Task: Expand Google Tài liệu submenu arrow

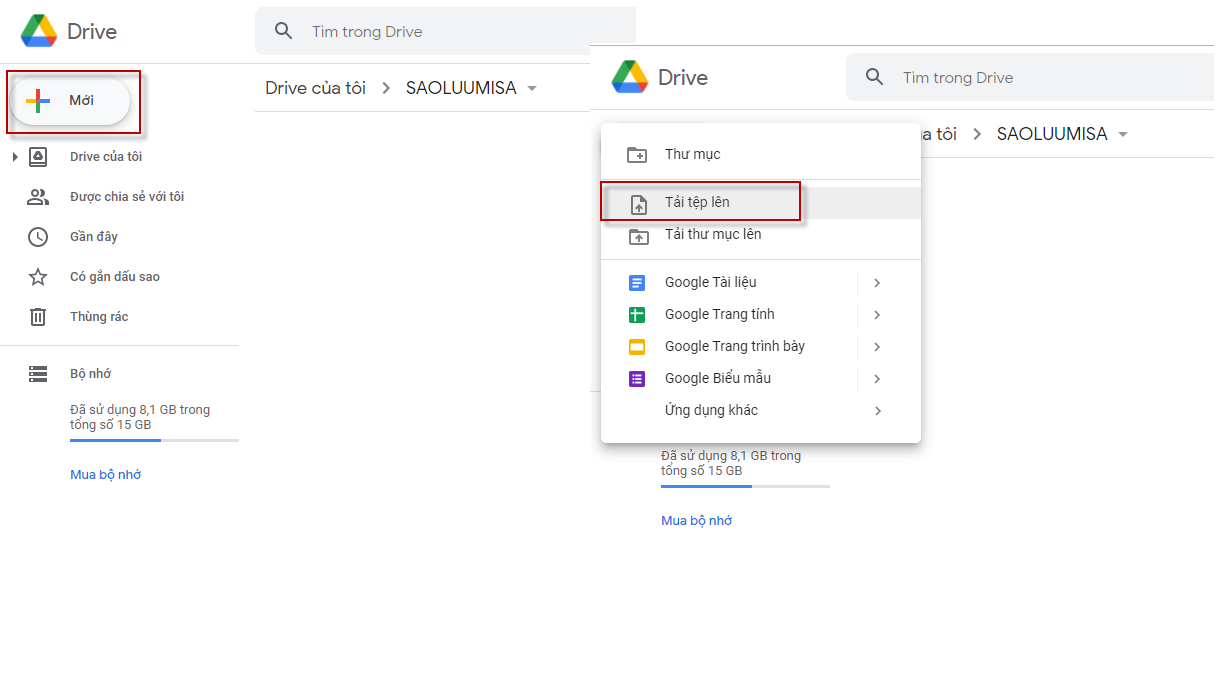Action: tap(877, 283)
